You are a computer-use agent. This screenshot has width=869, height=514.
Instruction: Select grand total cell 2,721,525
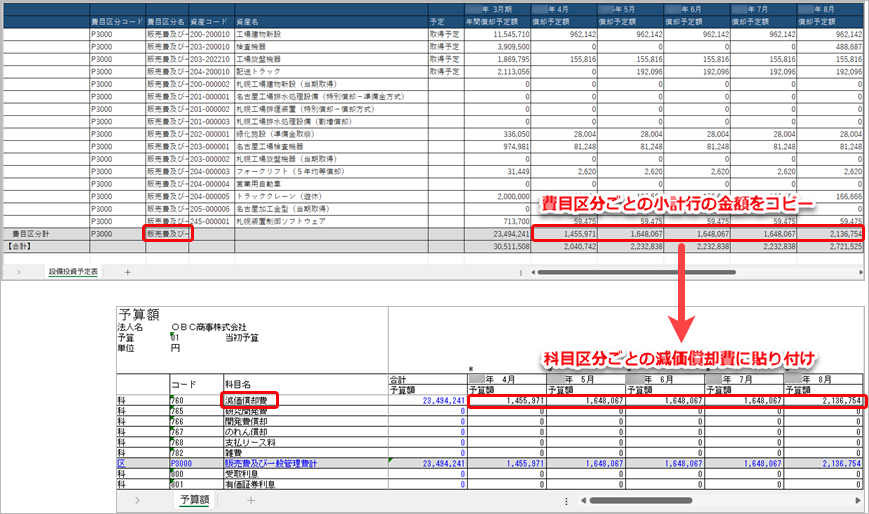830,246
